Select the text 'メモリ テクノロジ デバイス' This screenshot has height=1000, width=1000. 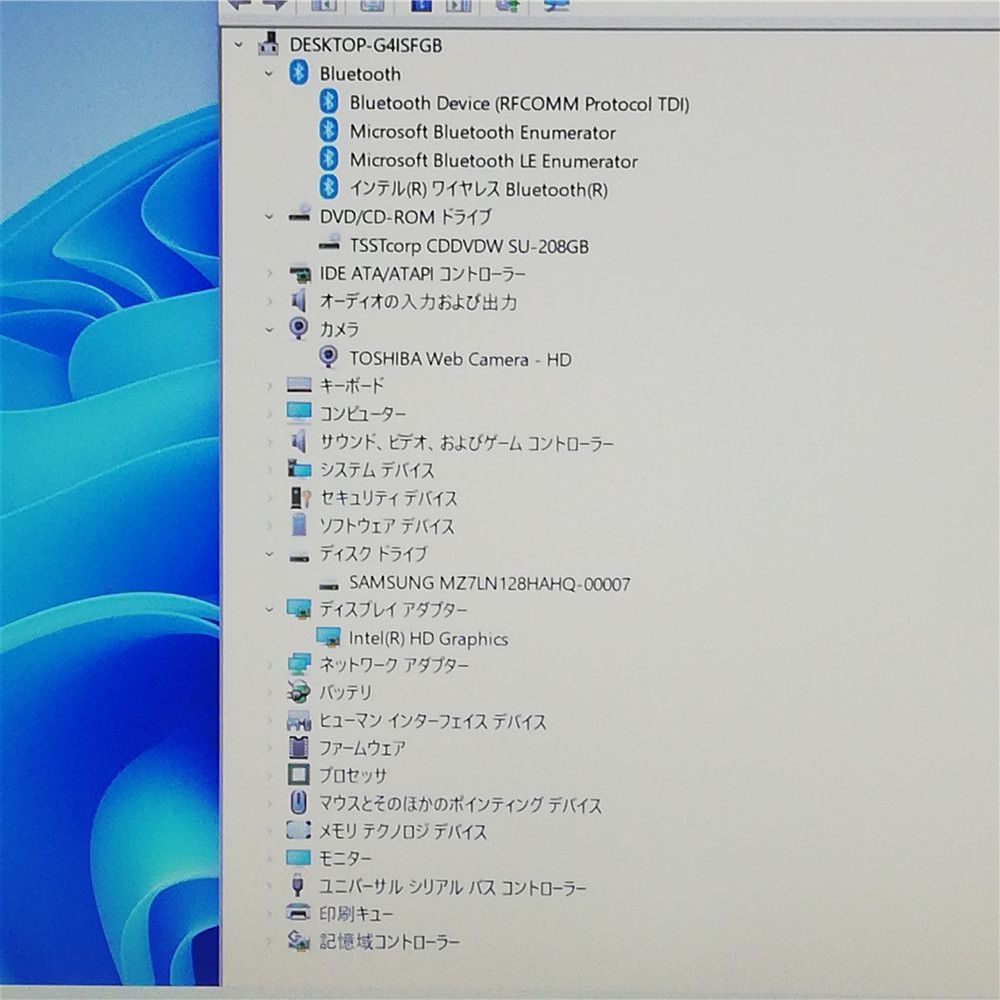tap(402, 831)
